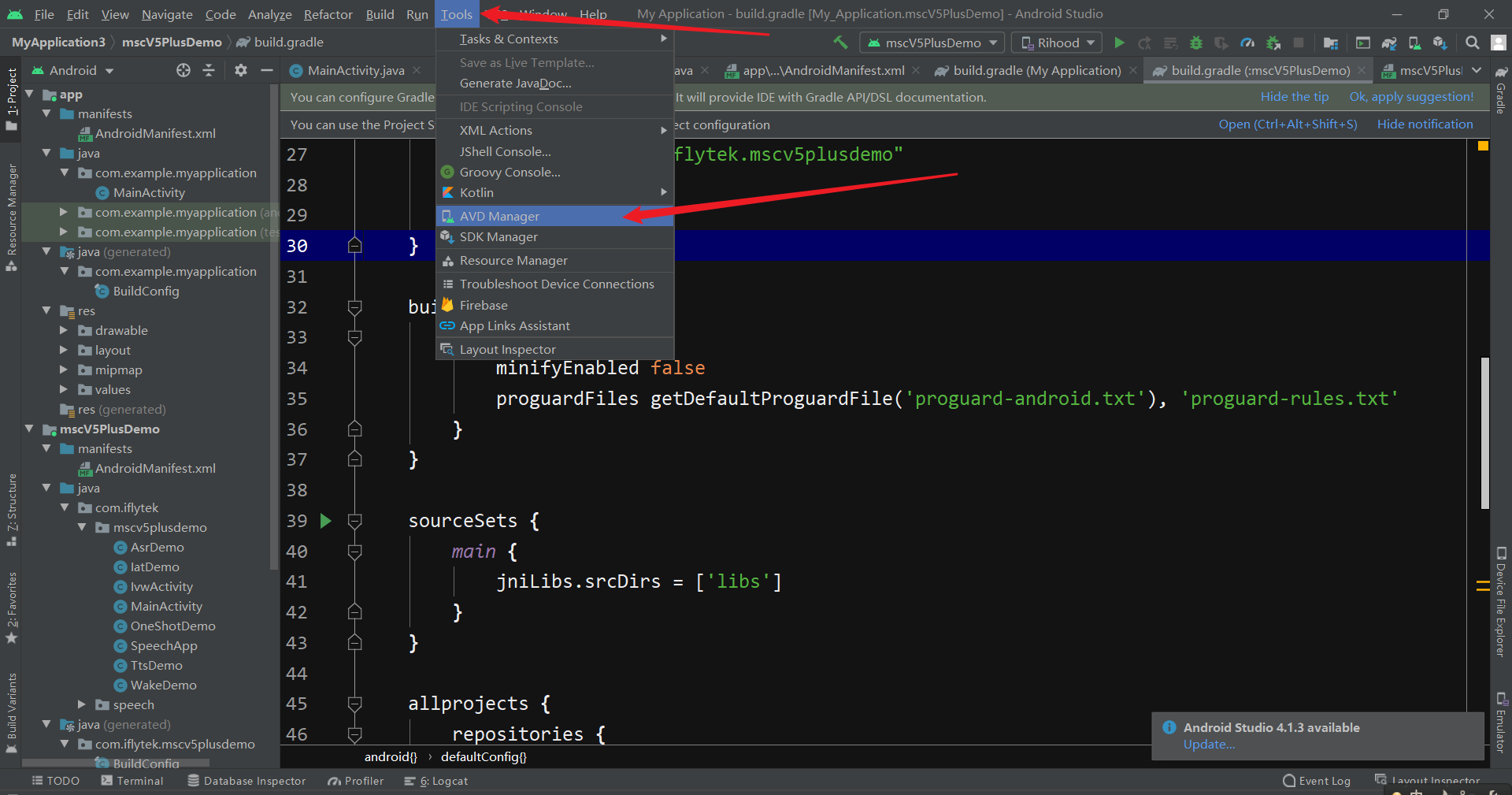Click the Project tree vertical scrollbar
Image resolution: width=1512 pixels, height=795 pixels.
[273, 327]
